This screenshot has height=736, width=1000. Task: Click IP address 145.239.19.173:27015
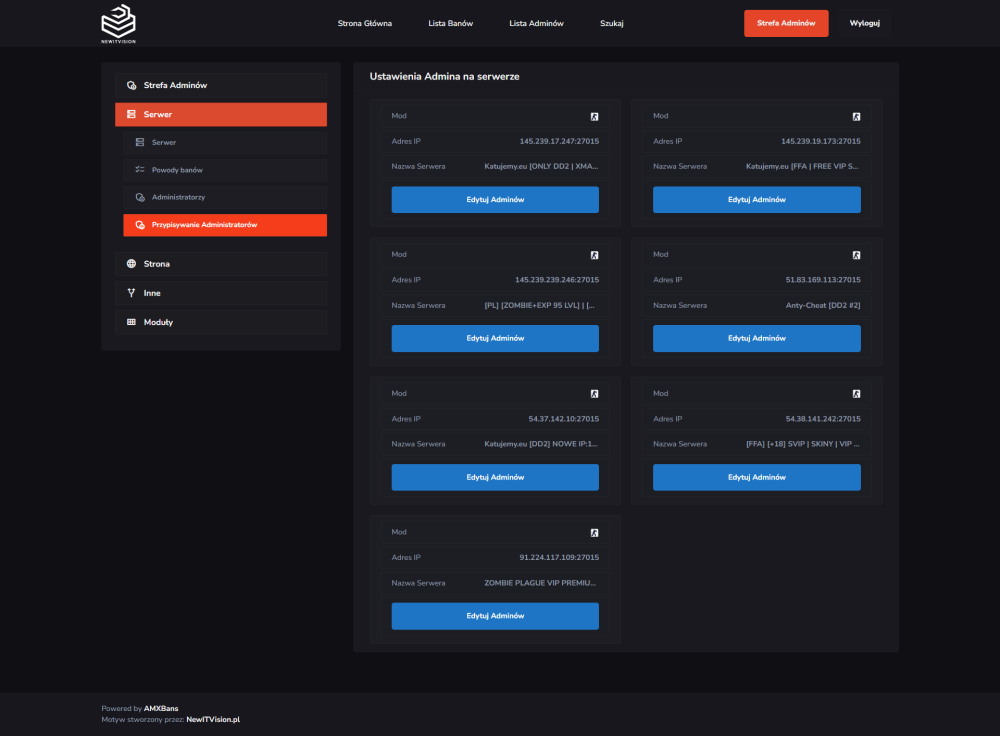(821, 142)
